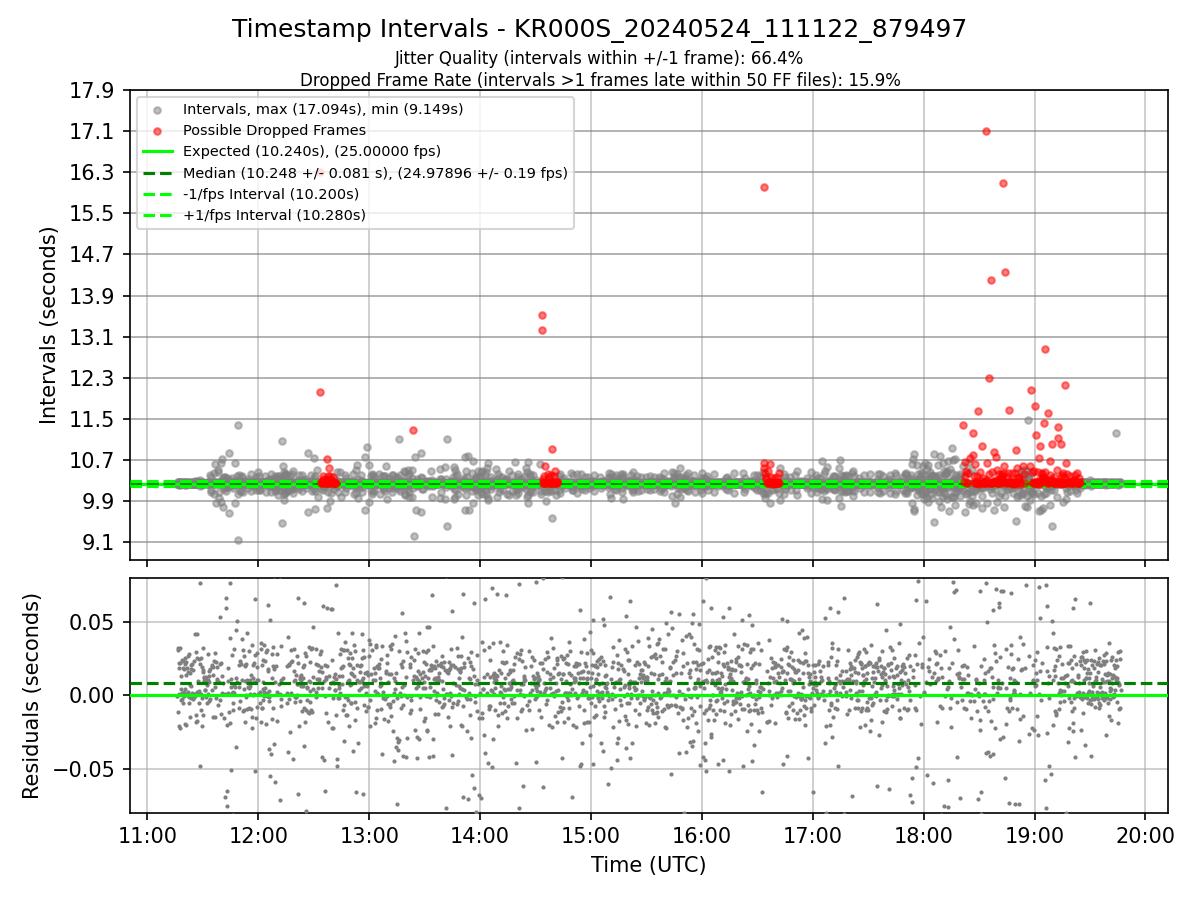Click the gray point at 11.2s right of 19:30
Viewport: 1200px width, 900px height.
1116,433
